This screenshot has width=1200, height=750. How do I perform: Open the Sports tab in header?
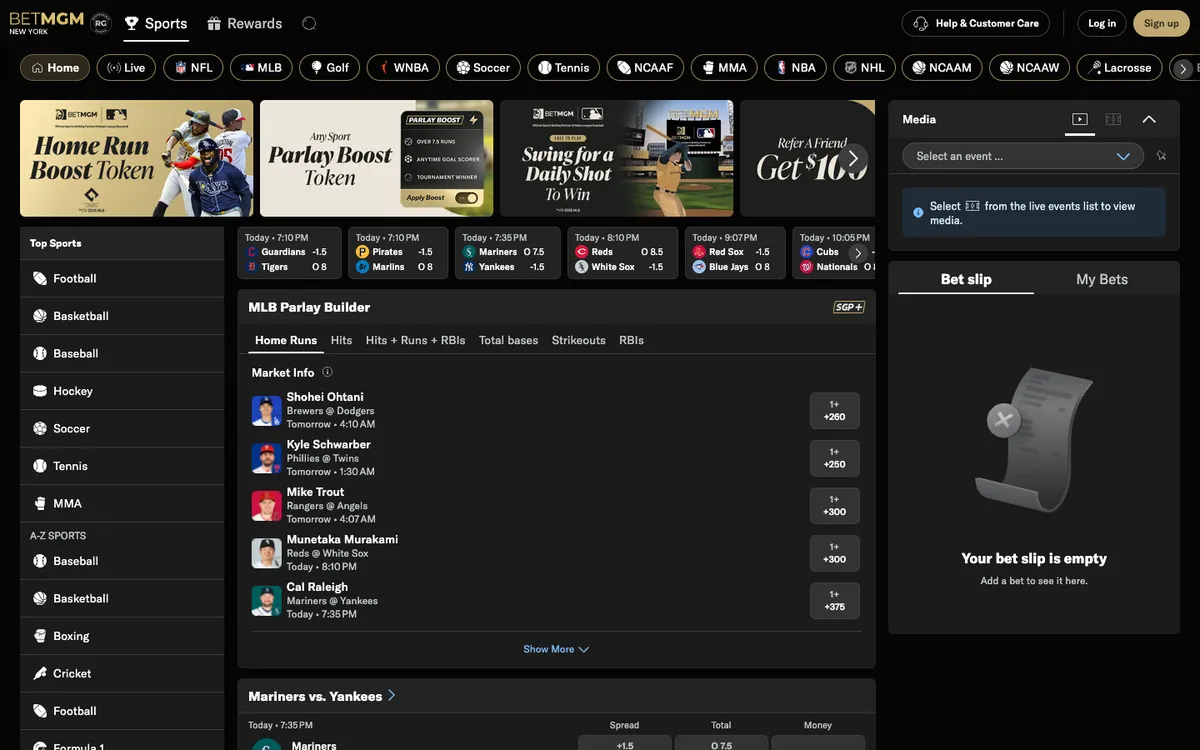coord(156,23)
